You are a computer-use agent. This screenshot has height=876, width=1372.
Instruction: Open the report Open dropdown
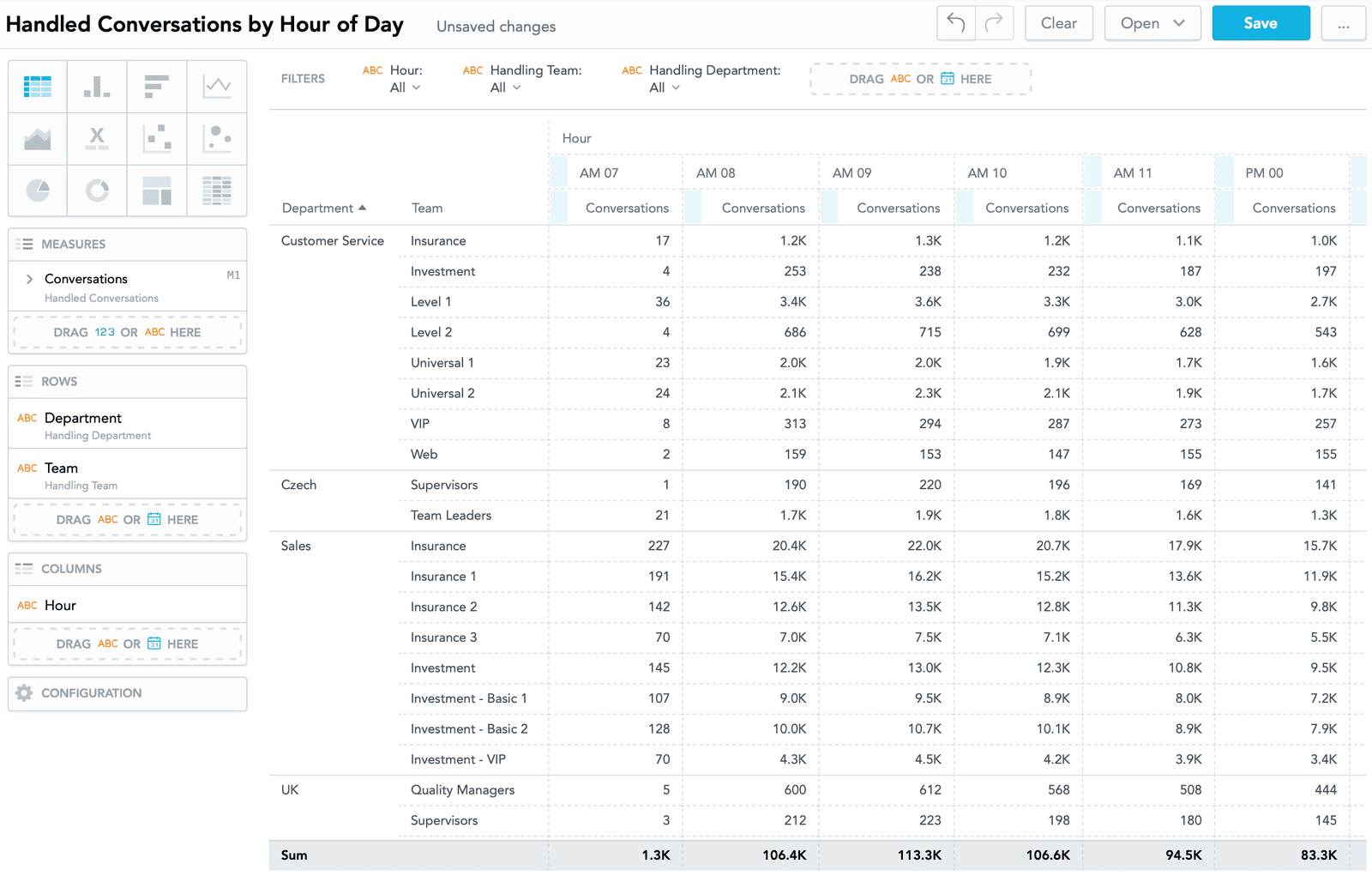[1152, 23]
